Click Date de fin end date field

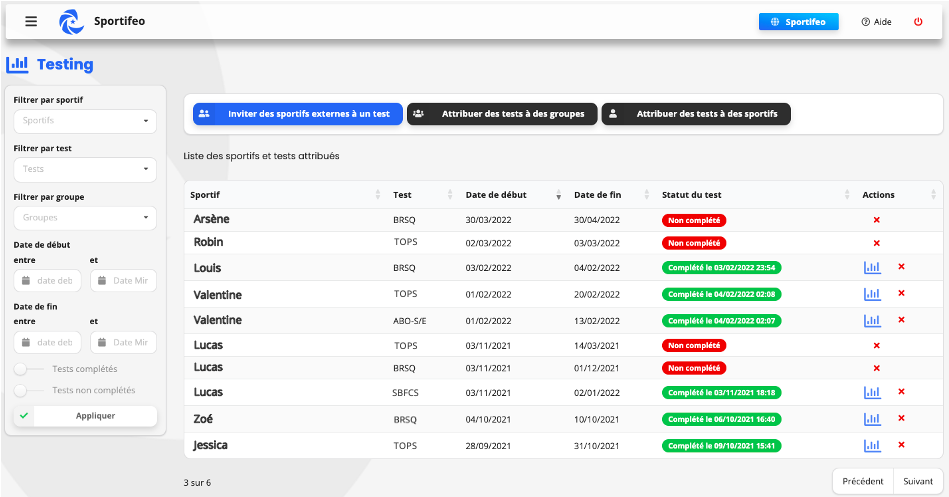tap(123, 343)
